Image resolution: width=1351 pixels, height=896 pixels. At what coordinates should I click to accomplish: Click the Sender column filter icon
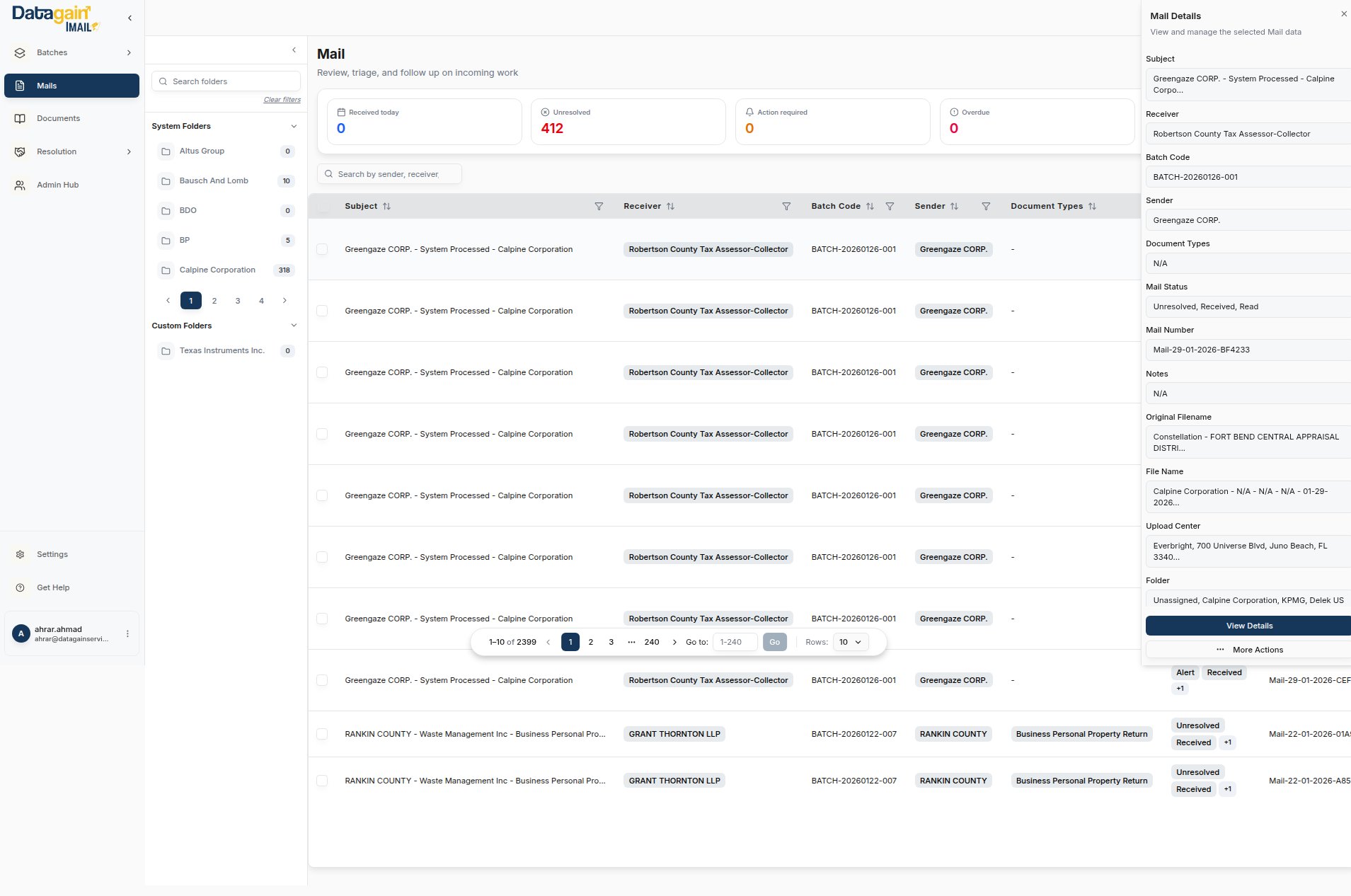986,207
